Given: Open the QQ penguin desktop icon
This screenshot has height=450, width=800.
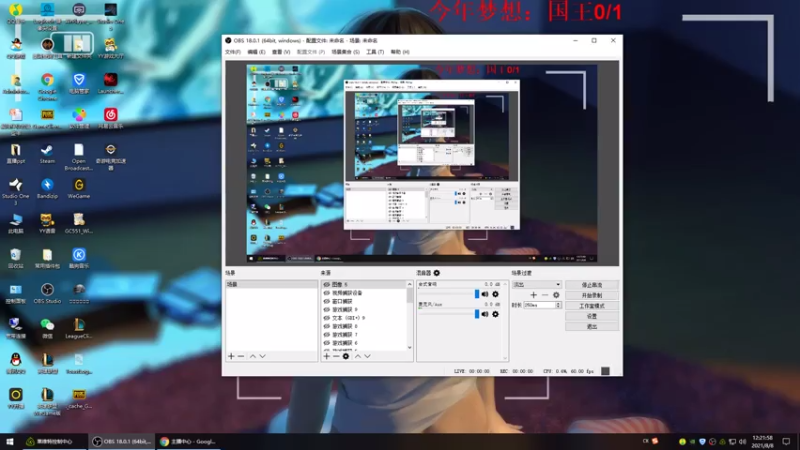Looking at the screenshot, I should (x=16, y=363).
